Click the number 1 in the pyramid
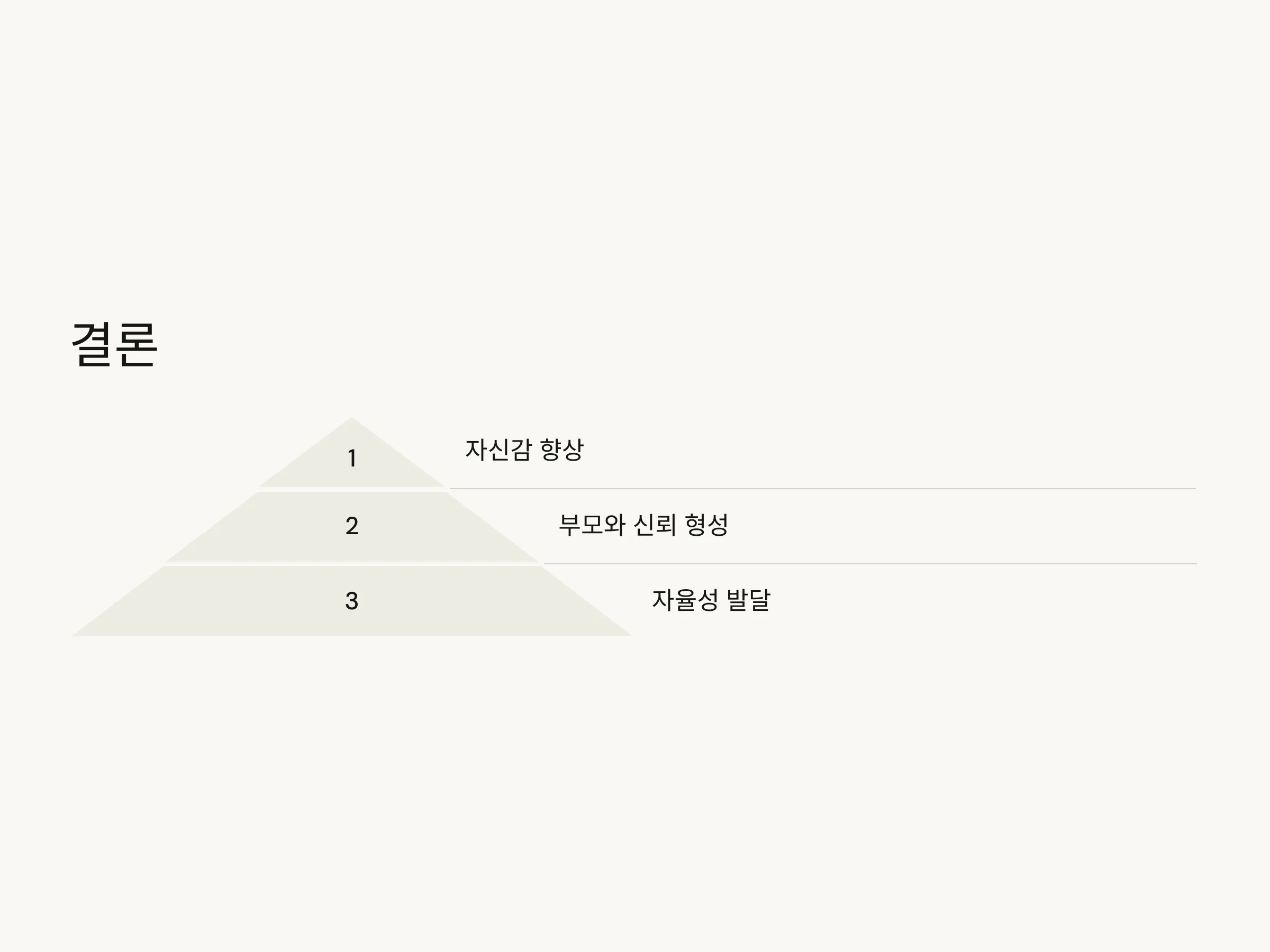This screenshot has width=1270, height=952. click(352, 458)
